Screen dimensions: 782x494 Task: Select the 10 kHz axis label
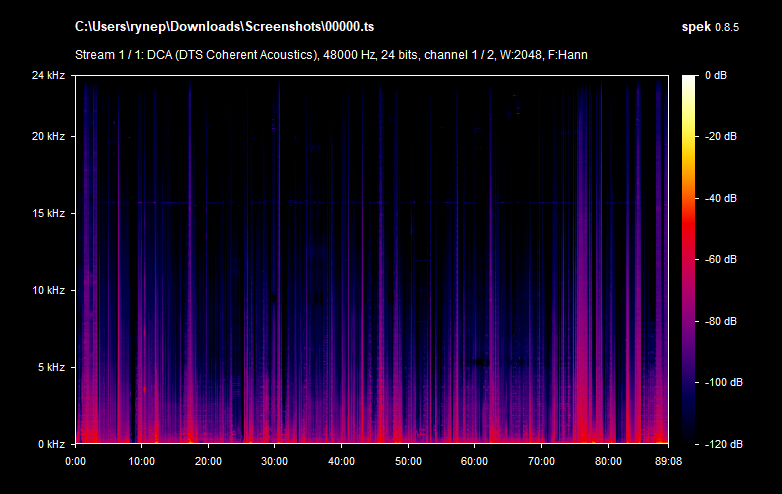[48, 290]
